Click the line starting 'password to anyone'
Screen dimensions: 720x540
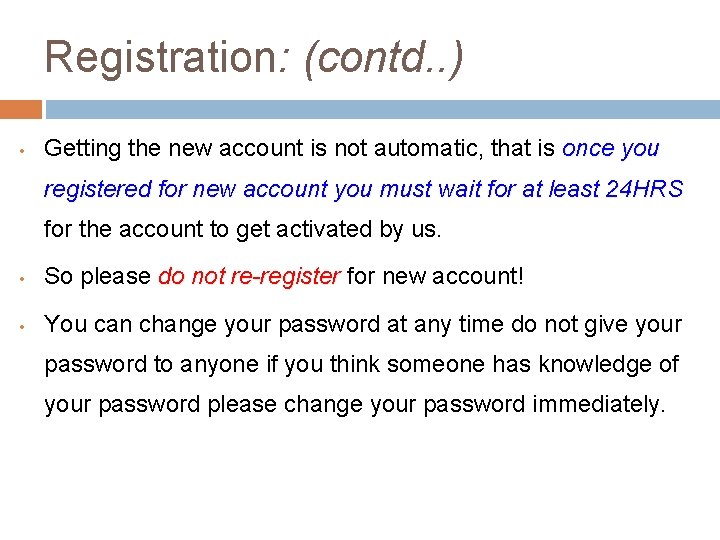click(x=361, y=365)
